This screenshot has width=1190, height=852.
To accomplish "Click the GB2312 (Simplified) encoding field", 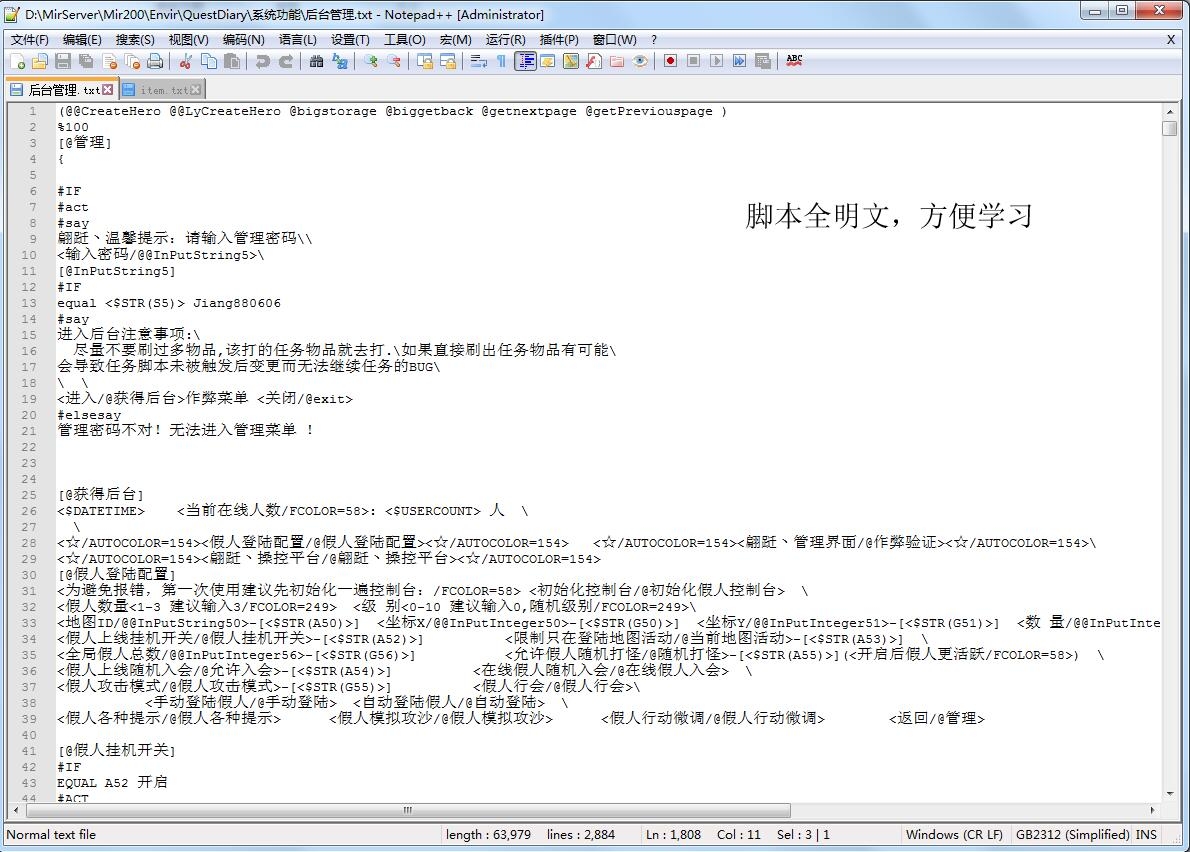I will tap(1072, 834).
